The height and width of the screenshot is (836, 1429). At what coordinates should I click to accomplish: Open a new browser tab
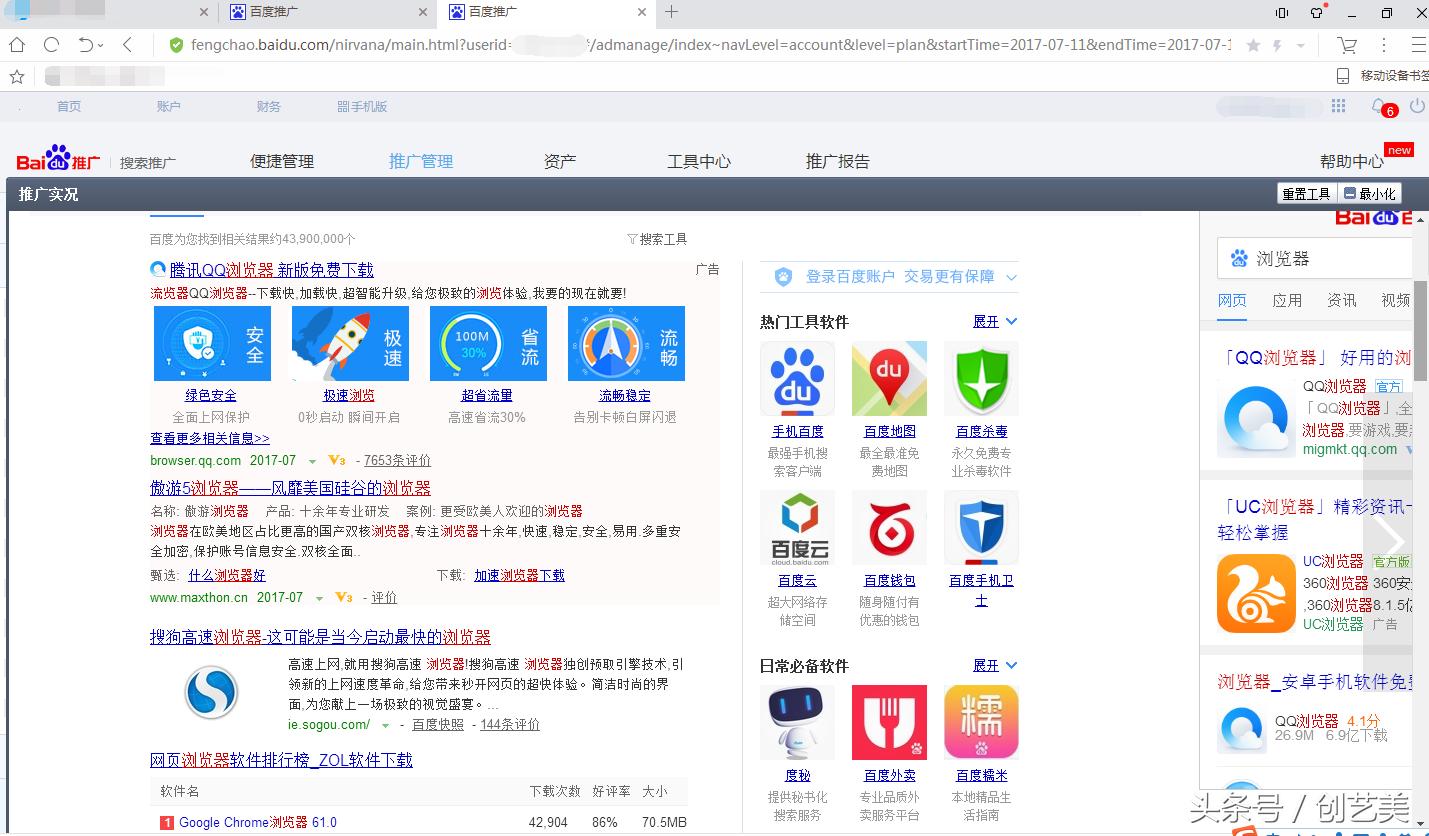(x=671, y=12)
